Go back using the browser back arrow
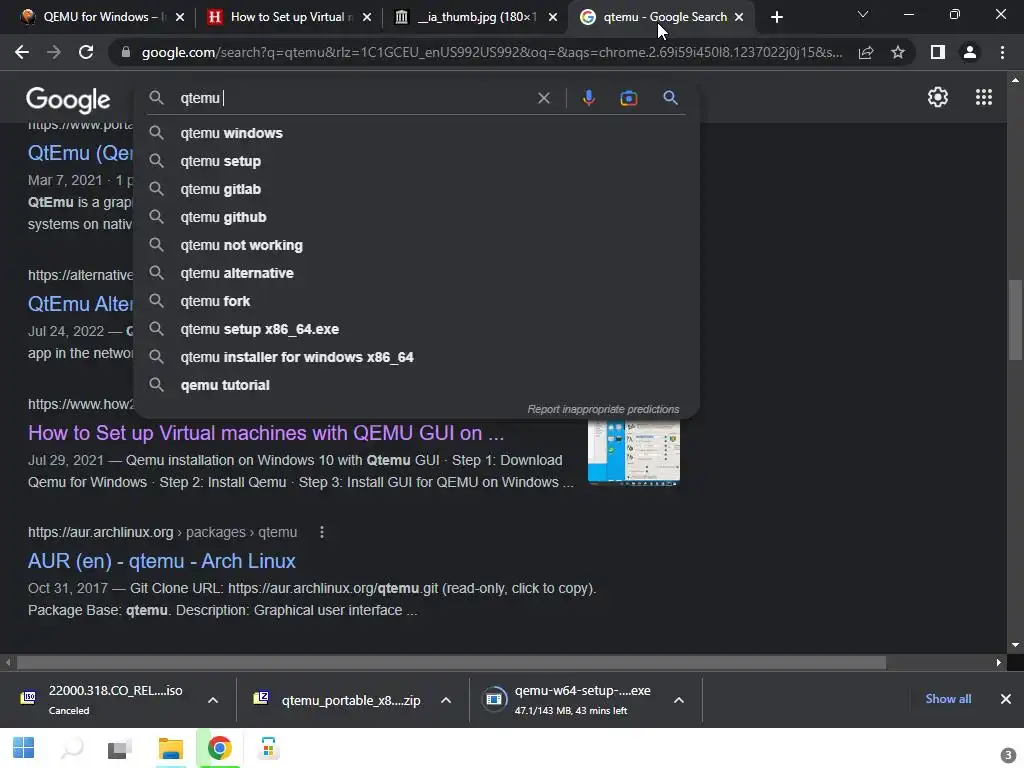The height and width of the screenshot is (768, 1024). coord(22,52)
